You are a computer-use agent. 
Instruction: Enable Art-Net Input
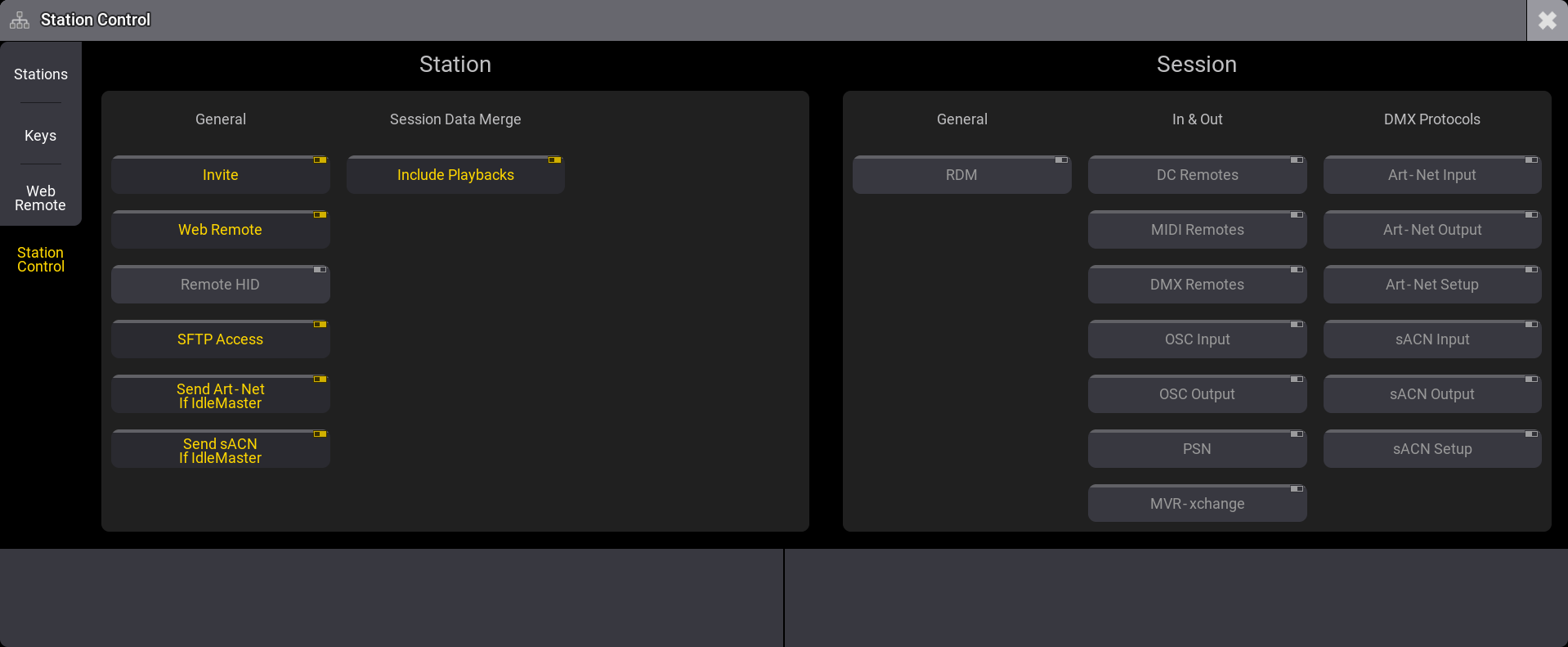click(x=1432, y=174)
